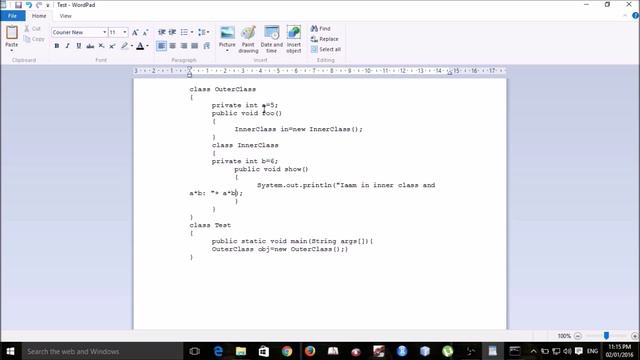Click the line "public void show()"
Viewport: 640px width, 360px height.
coord(271,169)
